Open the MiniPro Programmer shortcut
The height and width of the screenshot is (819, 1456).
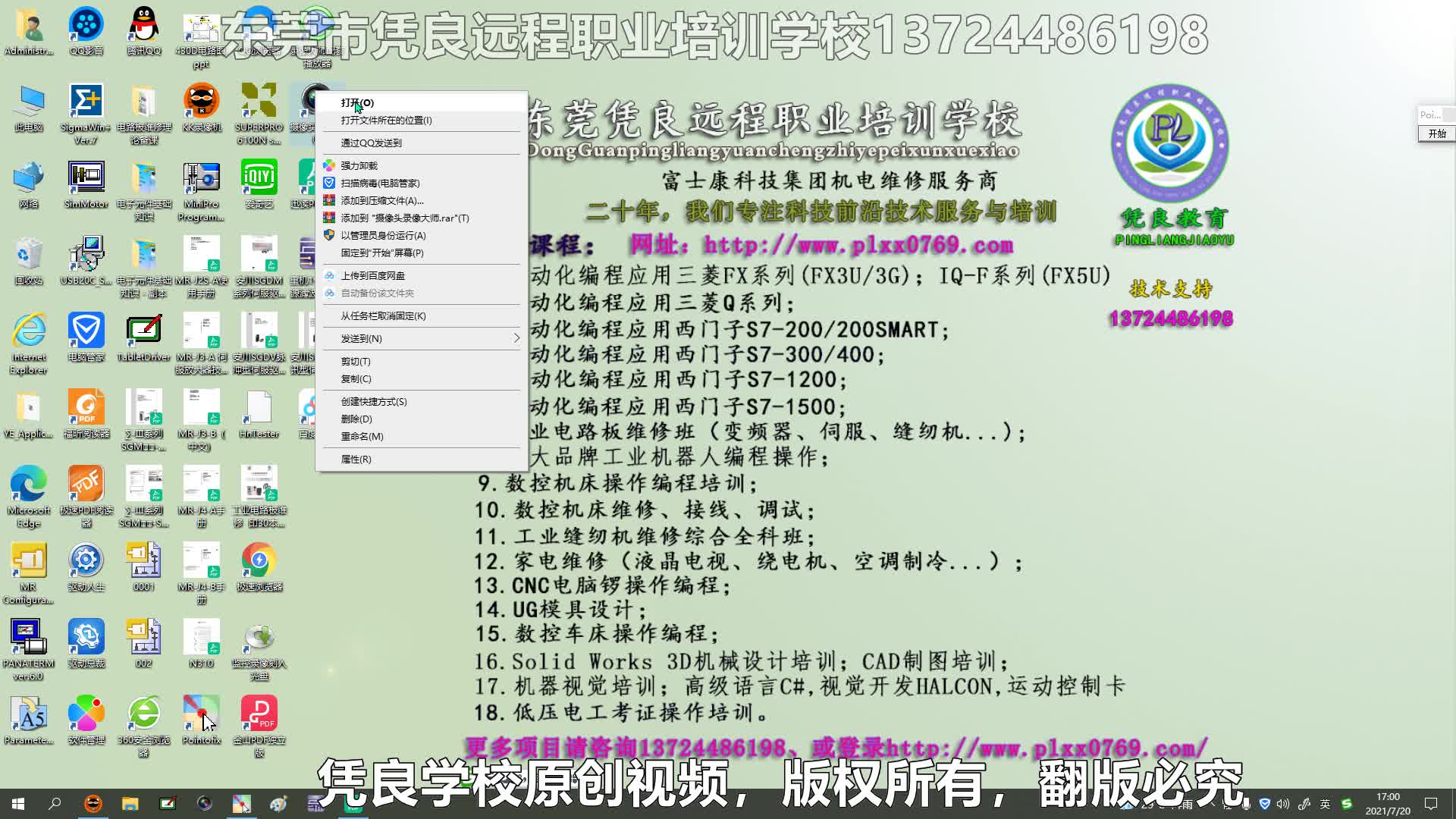tap(201, 191)
